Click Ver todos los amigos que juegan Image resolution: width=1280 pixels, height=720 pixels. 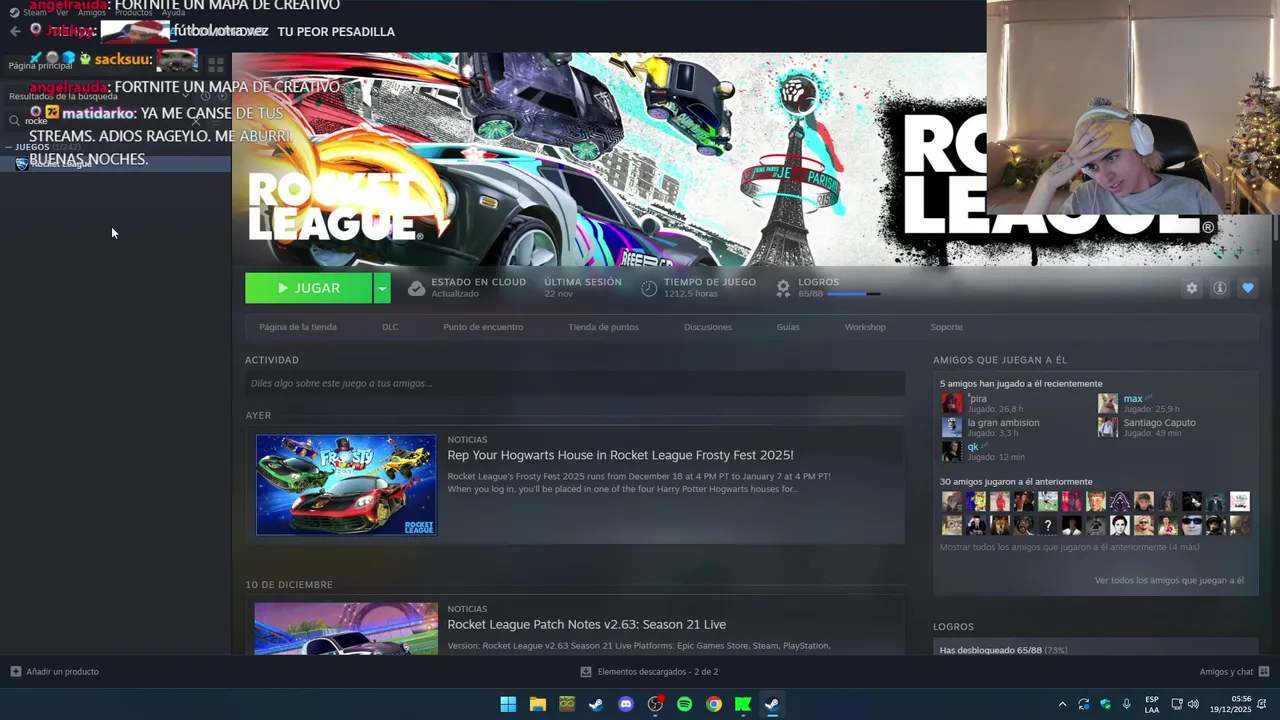pyautogui.click(x=1169, y=580)
